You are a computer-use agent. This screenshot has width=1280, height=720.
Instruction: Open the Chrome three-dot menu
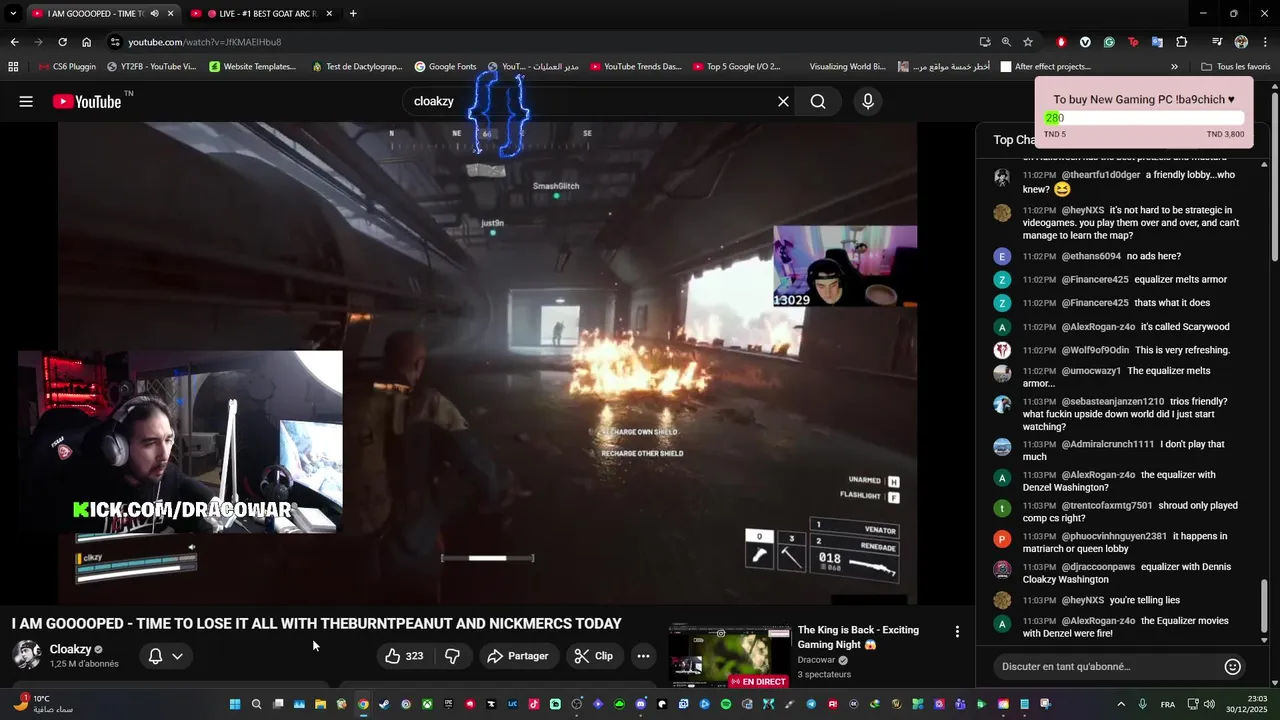pos(1265,42)
